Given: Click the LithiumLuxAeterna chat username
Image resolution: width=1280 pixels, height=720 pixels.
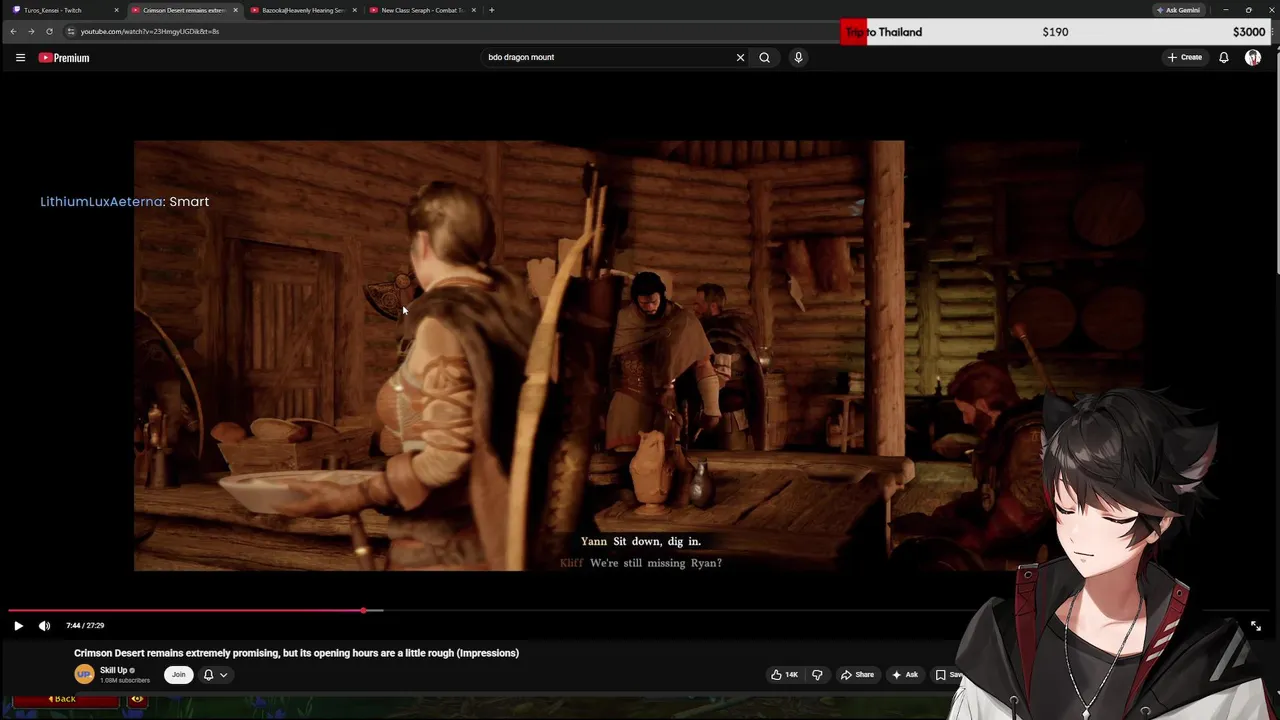Looking at the screenshot, I should click(x=101, y=202).
